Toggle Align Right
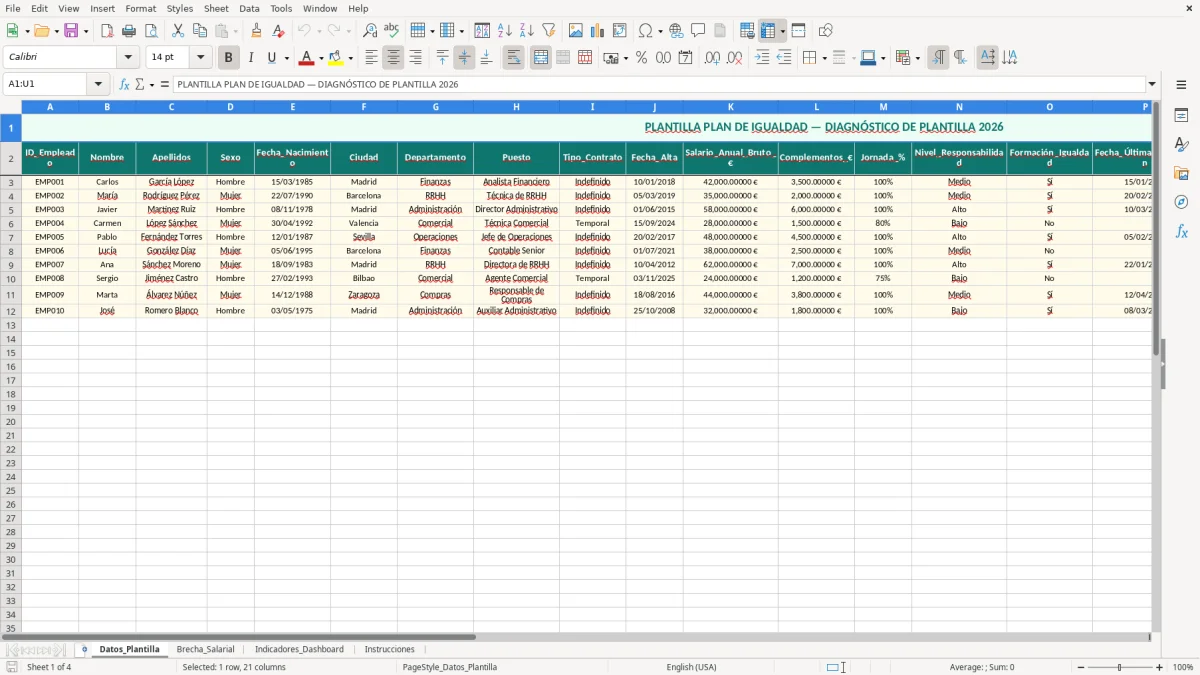1200x675 pixels. [x=415, y=58]
